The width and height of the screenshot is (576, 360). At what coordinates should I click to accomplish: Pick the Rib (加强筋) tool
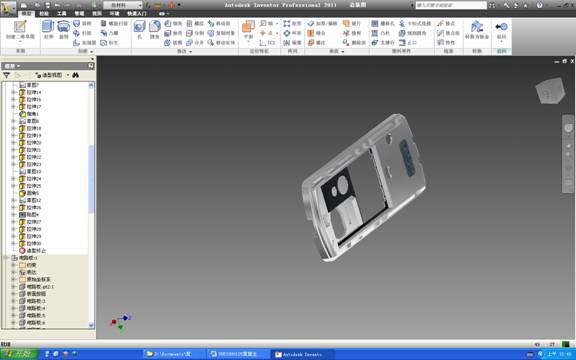pyautogui.click(x=84, y=43)
